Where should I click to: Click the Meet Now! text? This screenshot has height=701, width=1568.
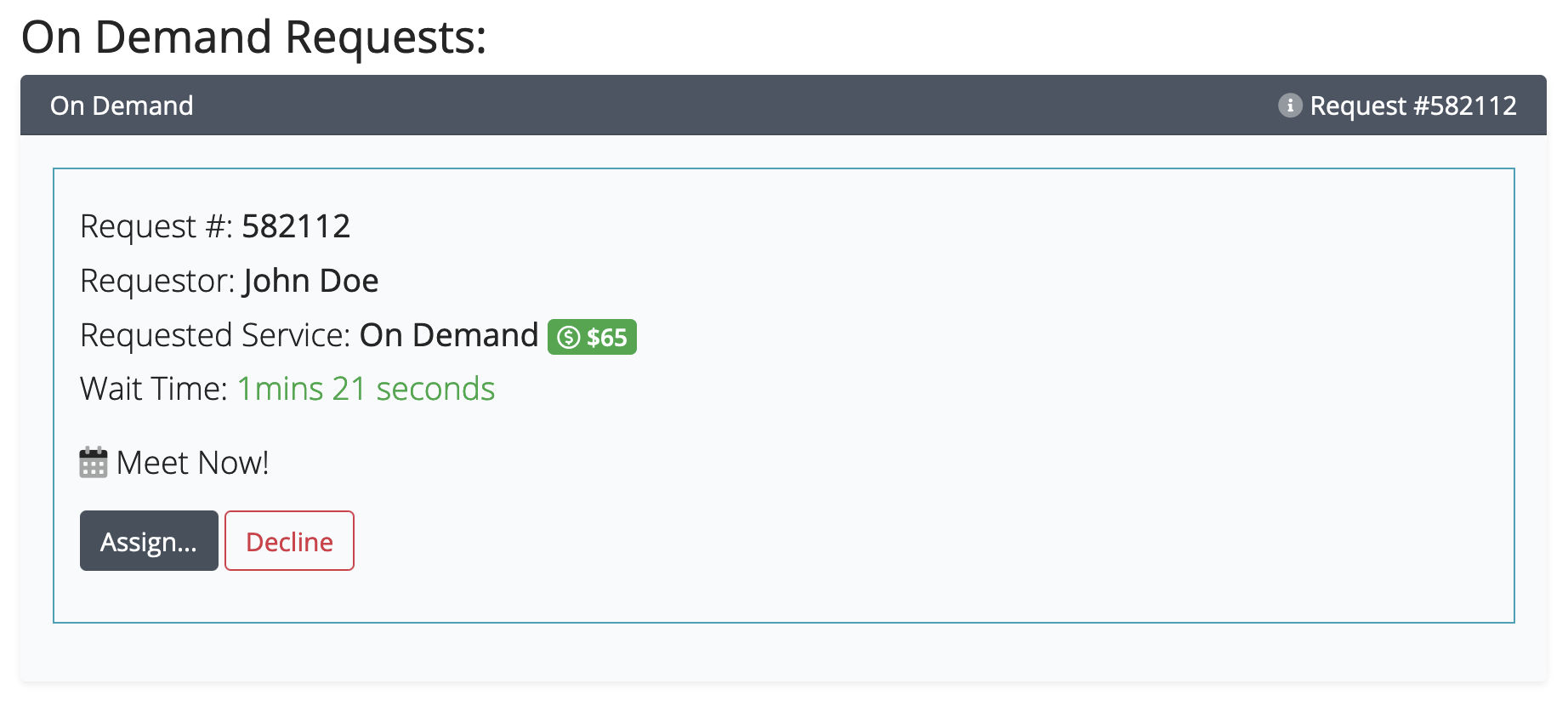(x=192, y=463)
